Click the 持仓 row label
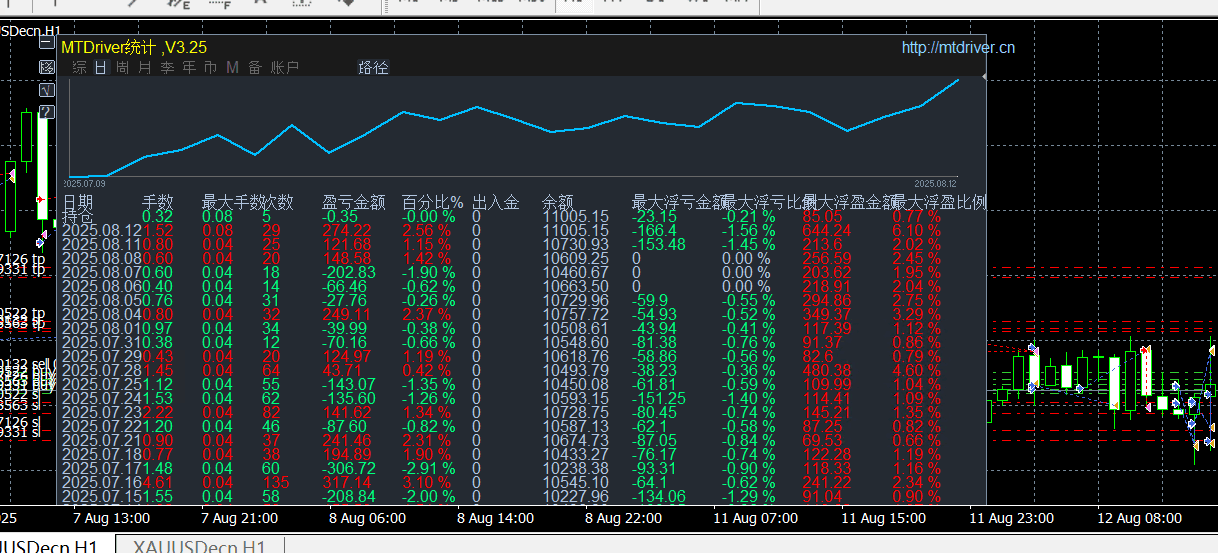 [78, 216]
